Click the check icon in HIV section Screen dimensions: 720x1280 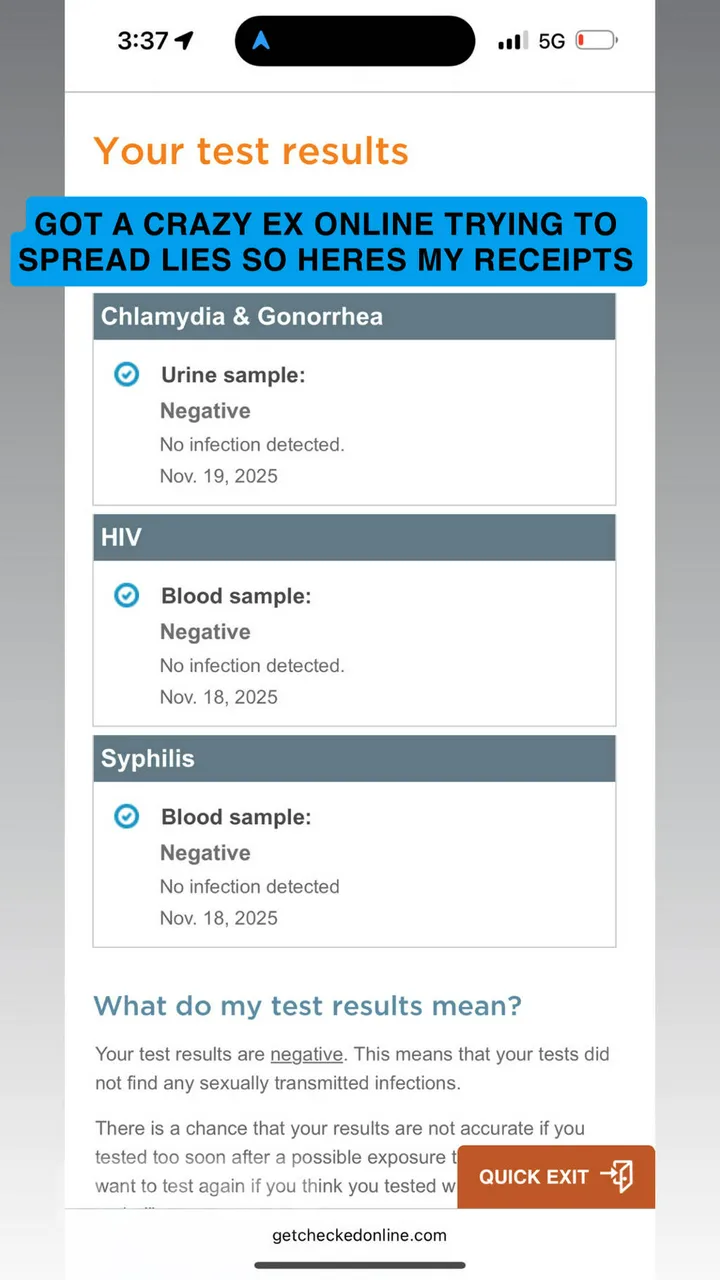[x=126, y=596]
